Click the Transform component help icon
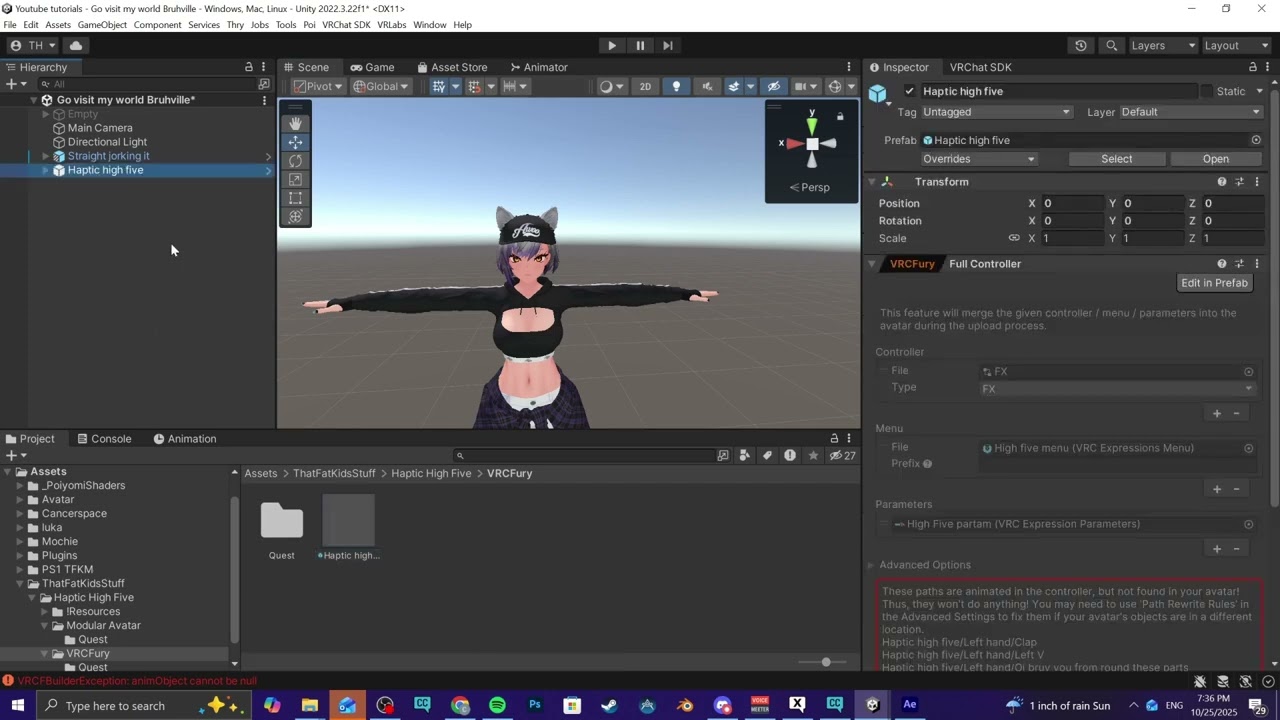This screenshot has height=720, width=1280. (1222, 182)
